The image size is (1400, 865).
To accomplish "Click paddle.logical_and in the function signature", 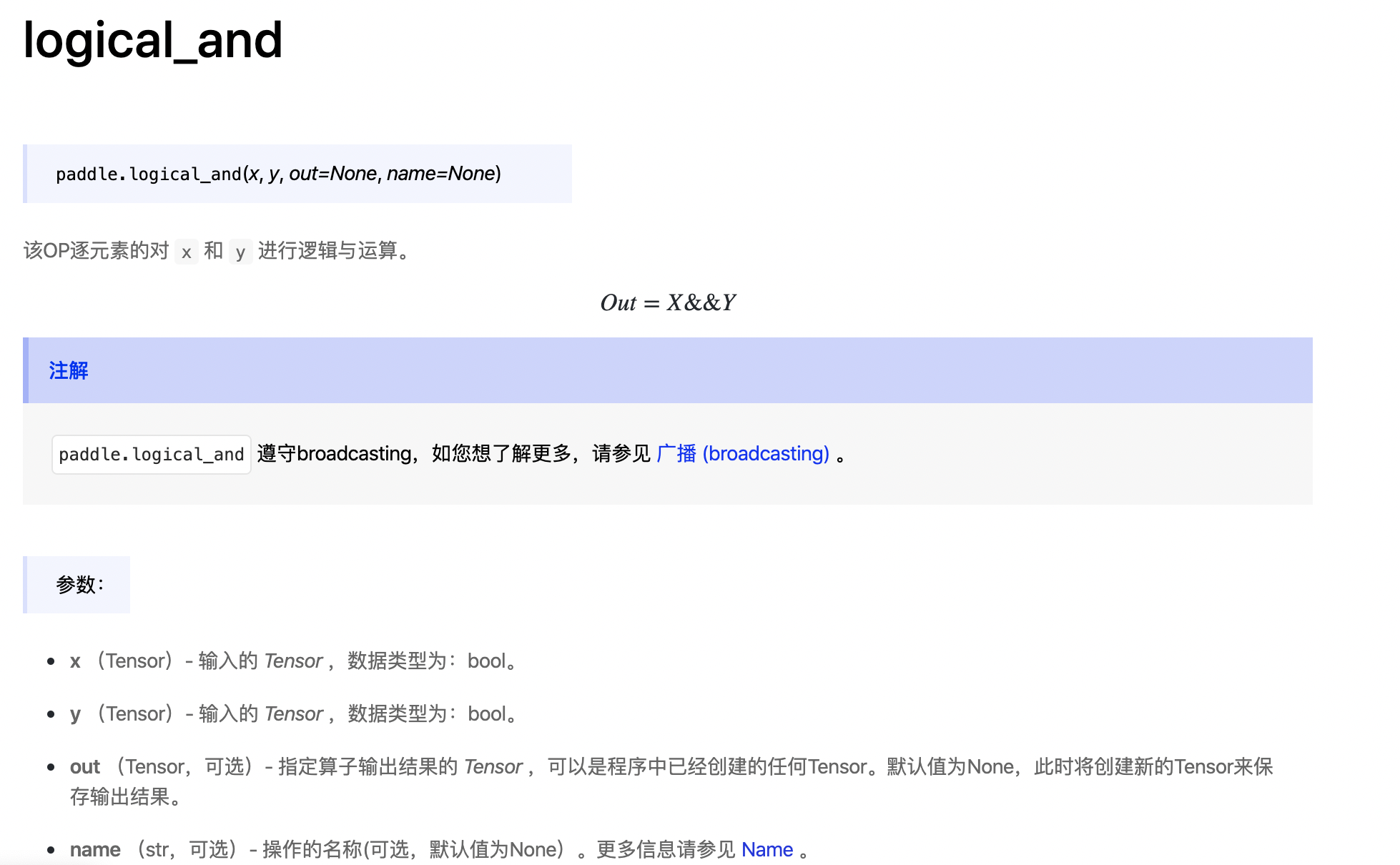I will (x=149, y=174).
